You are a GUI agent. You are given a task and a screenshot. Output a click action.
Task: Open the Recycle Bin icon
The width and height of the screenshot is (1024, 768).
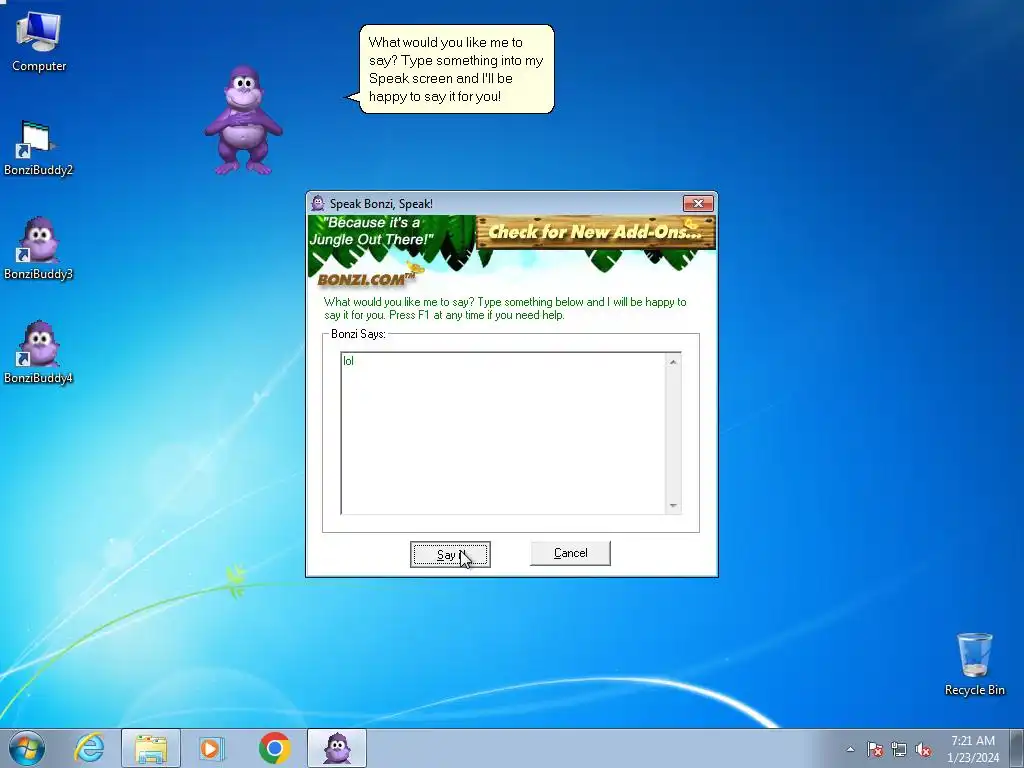(x=974, y=664)
